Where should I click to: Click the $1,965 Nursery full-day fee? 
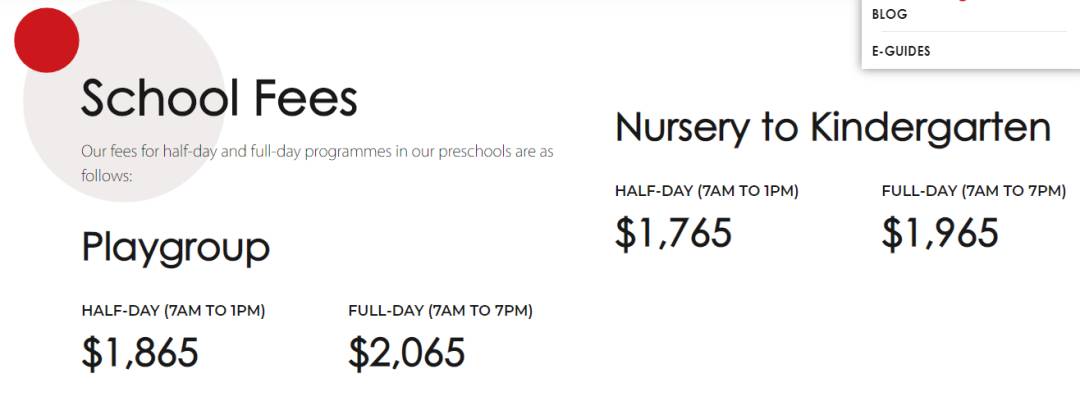pos(940,233)
